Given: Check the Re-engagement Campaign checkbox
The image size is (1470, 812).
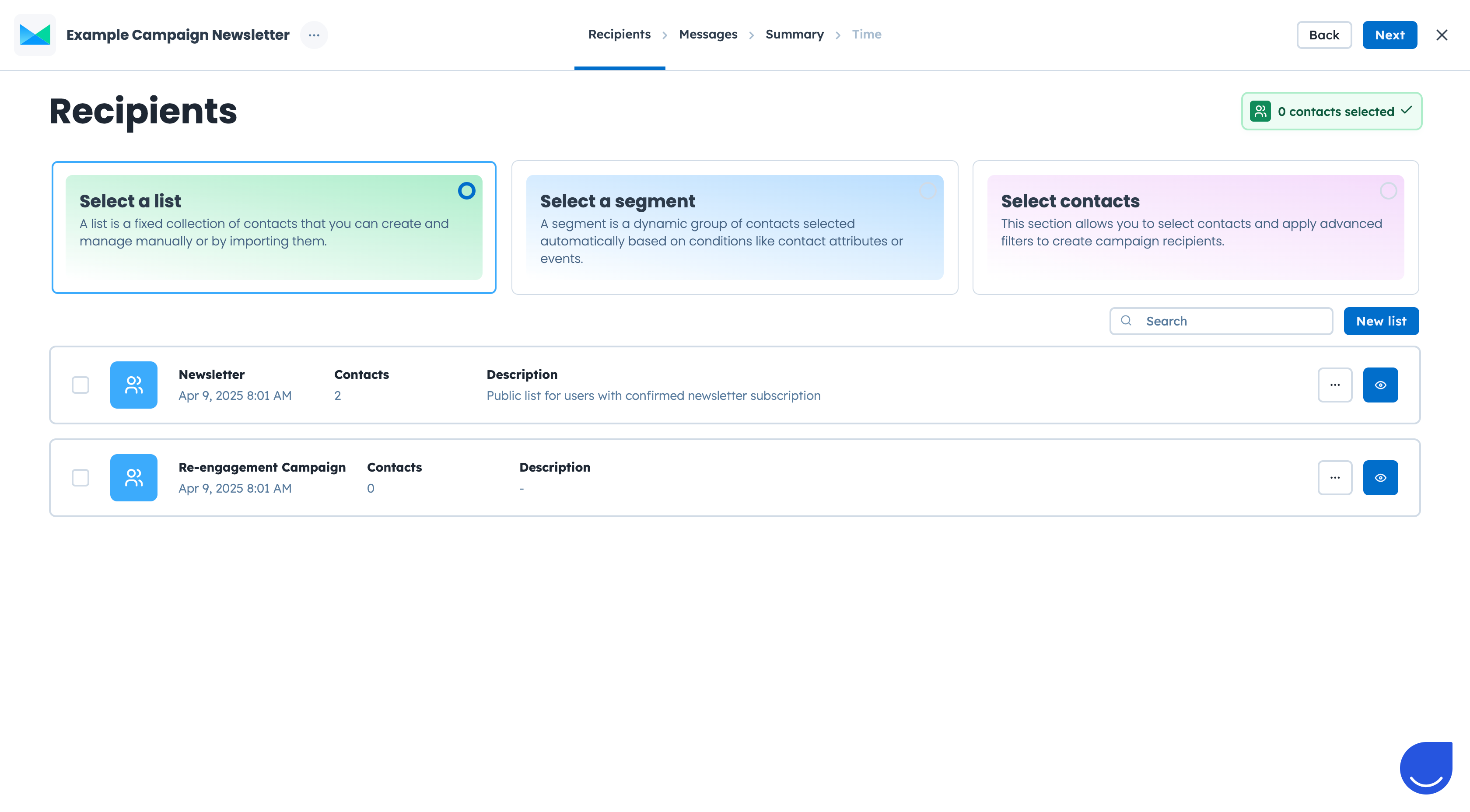Looking at the screenshot, I should (80, 478).
